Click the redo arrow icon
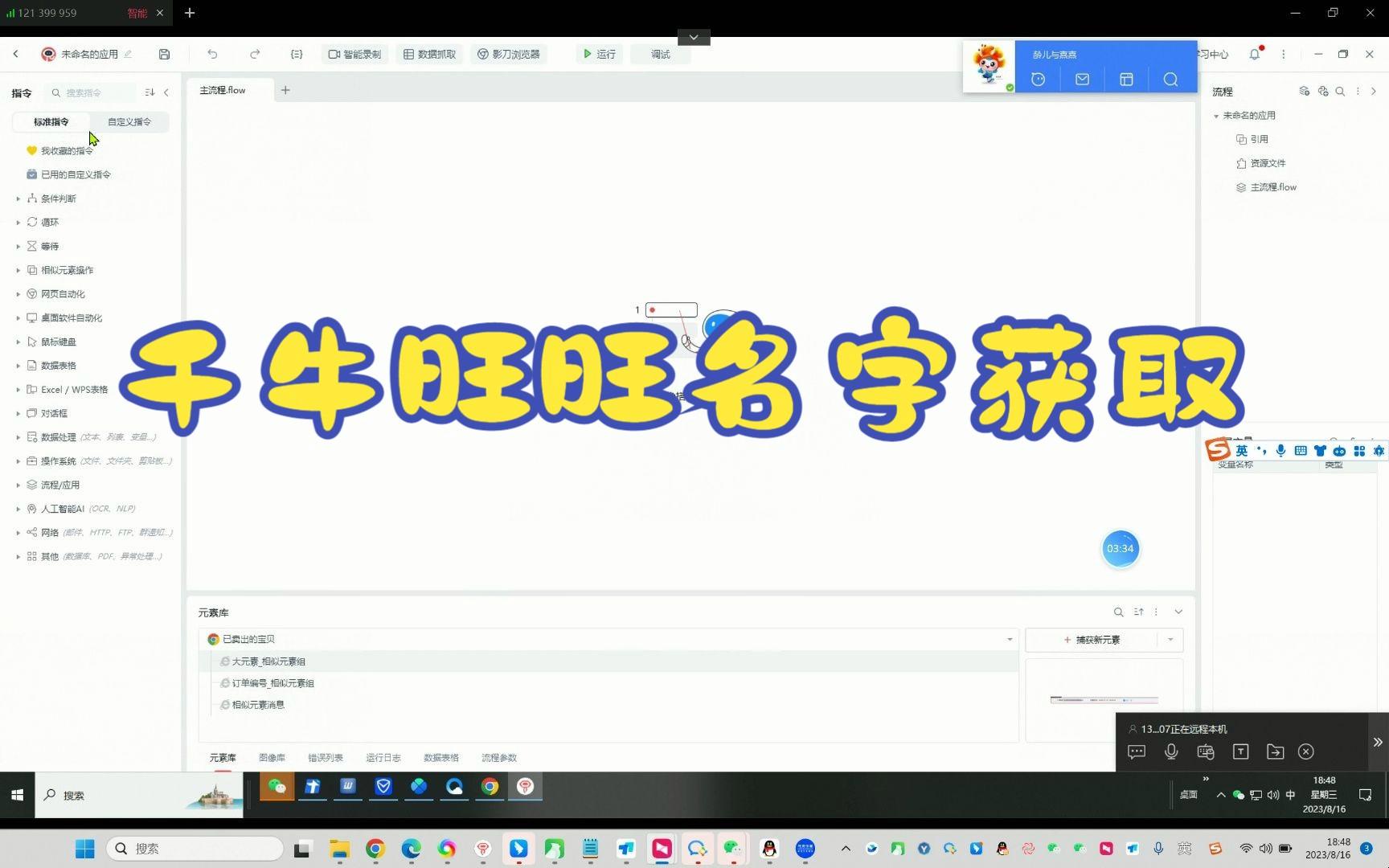This screenshot has height=868, width=1389. (x=255, y=54)
